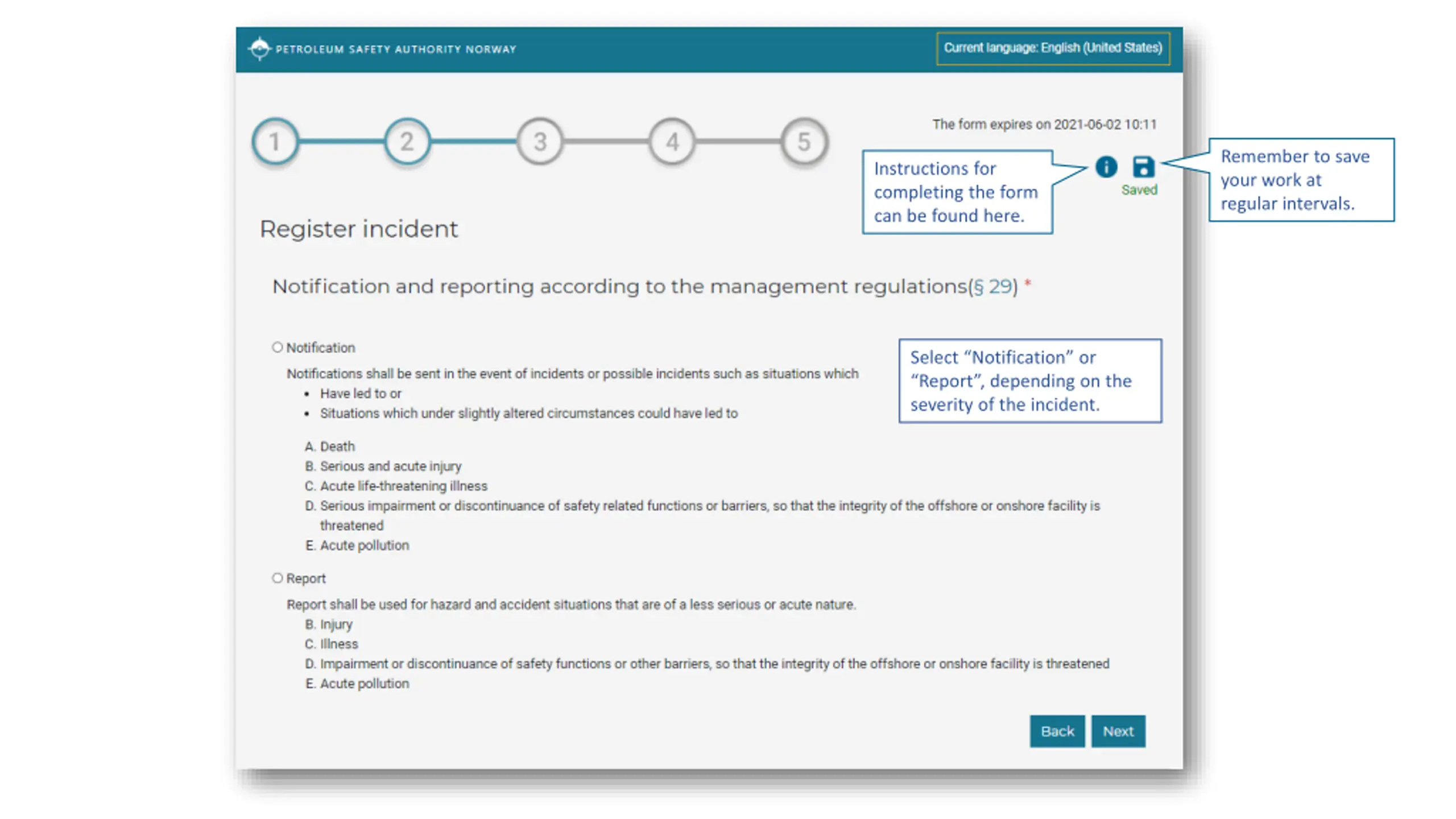1456x819 pixels.
Task: Click the floppy disk save icon
Action: tap(1143, 167)
